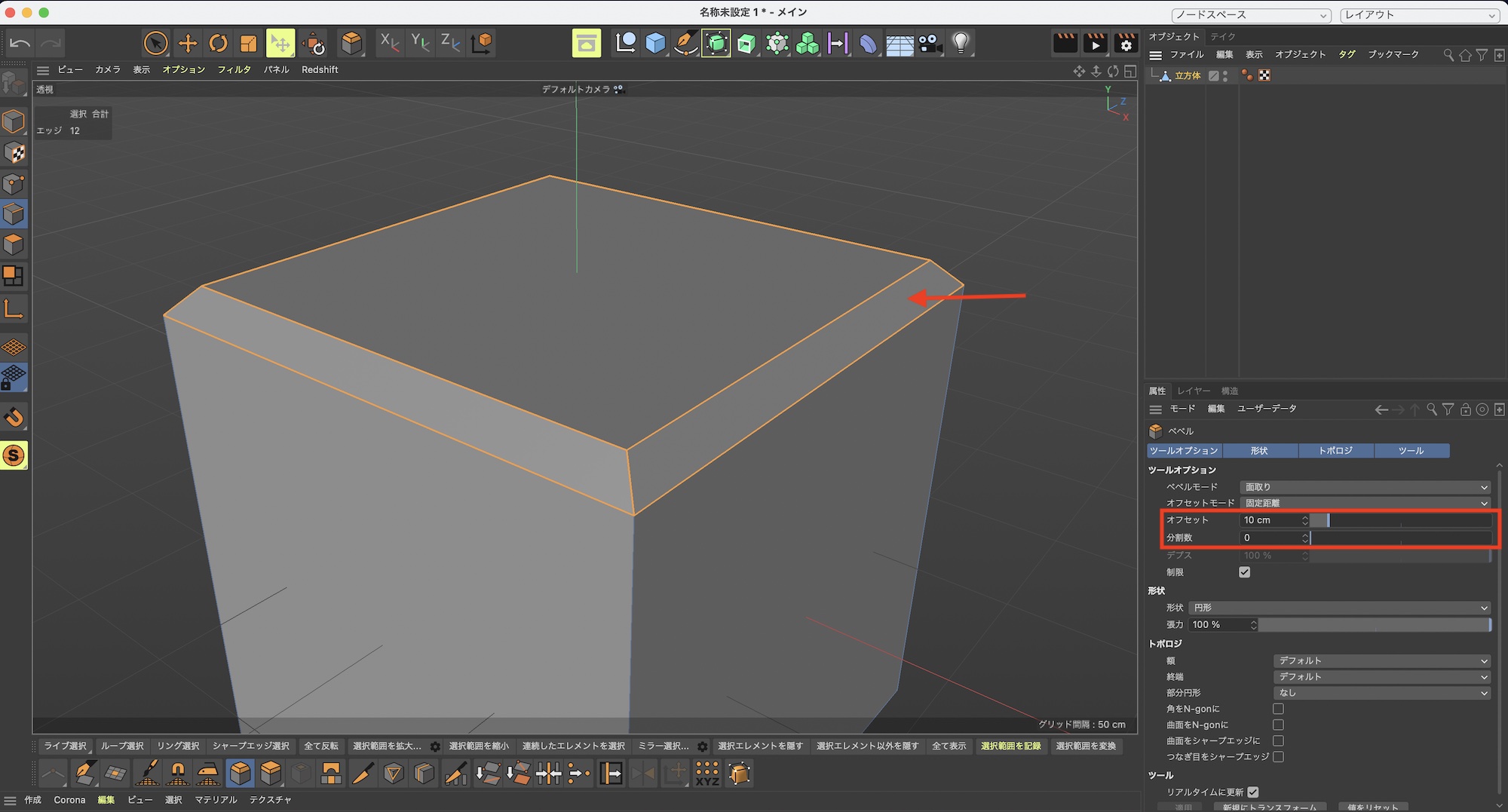This screenshot has height=812, width=1508.
Task: Toggle the リアルタイムに更新 checkbox
Action: point(1252,792)
